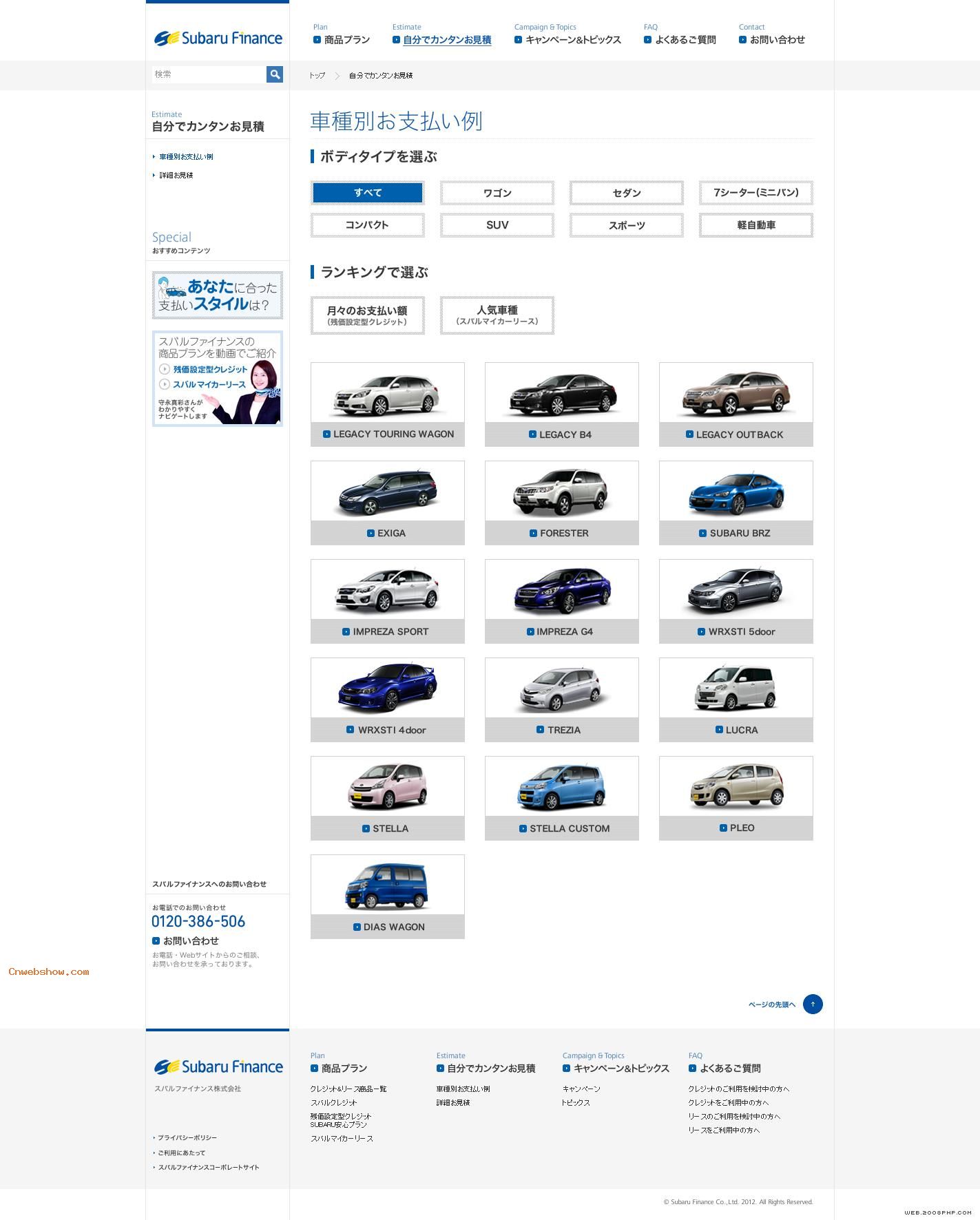Image resolution: width=980 pixels, height=1220 pixels.
Task: Focus the 検索 search input field
Action: point(209,74)
